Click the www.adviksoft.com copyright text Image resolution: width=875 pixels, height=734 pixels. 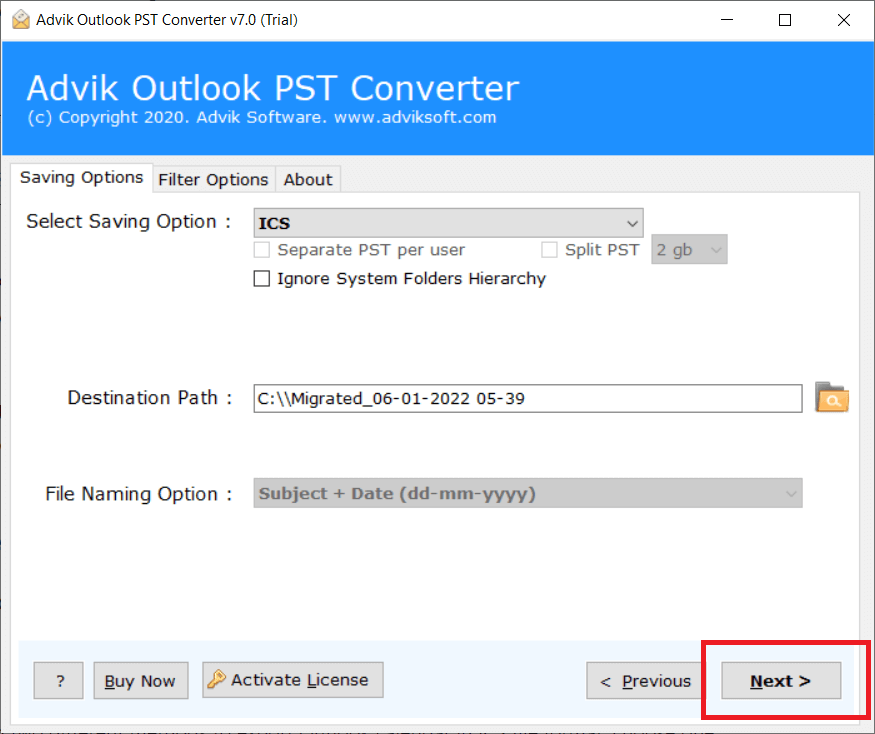coord(415,117)
